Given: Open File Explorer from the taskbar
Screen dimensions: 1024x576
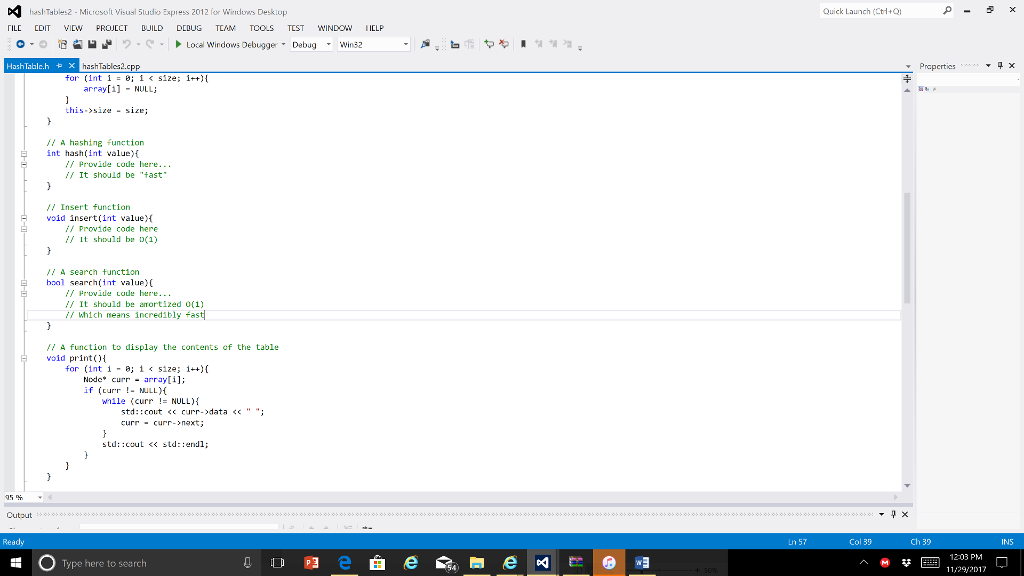Looking at the screenshot, I should [477, 563].
